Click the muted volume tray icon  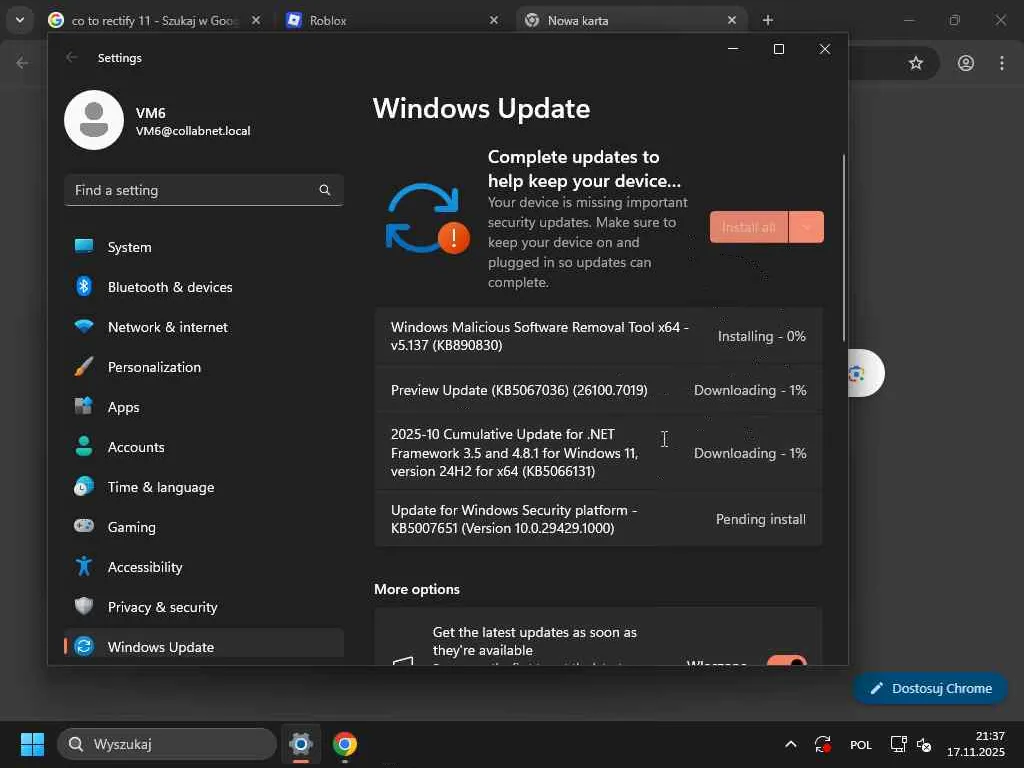[924, 744]
